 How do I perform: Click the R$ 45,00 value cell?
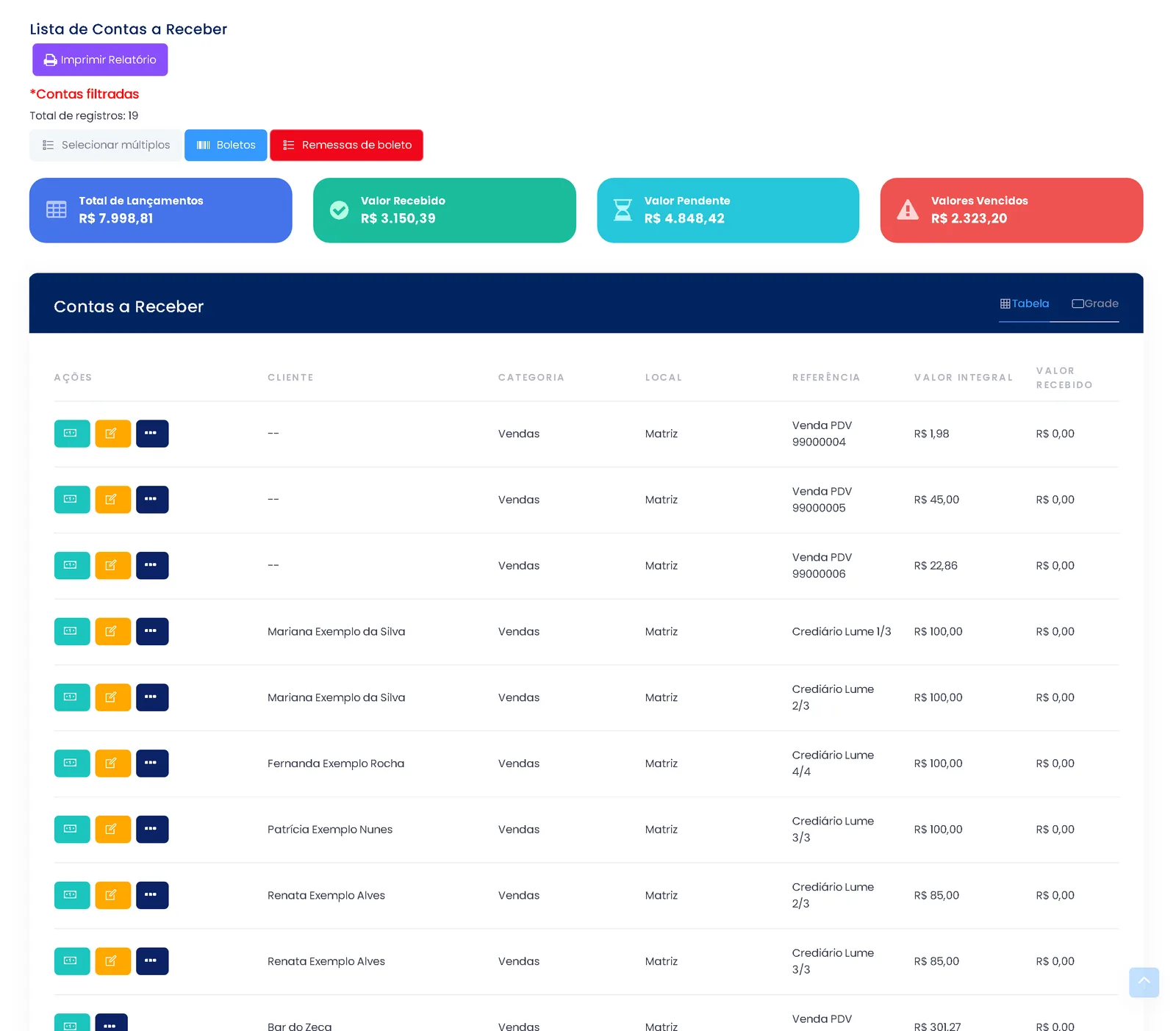(x=936, y=500)
